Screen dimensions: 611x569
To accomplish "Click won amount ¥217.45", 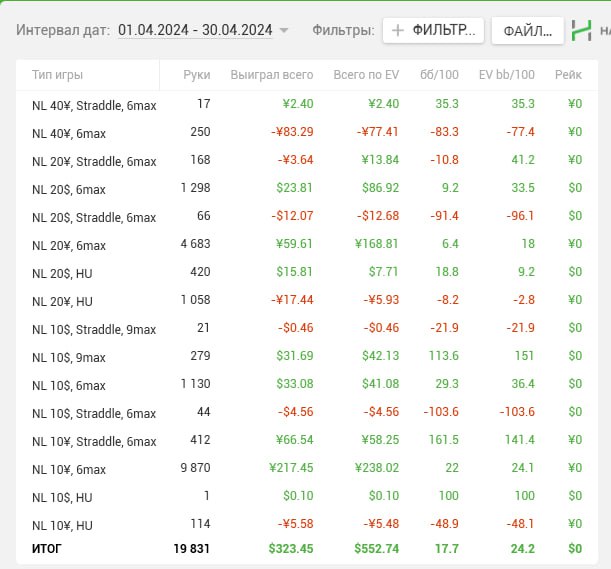I will pyautogui.click(x=291, y=468).
